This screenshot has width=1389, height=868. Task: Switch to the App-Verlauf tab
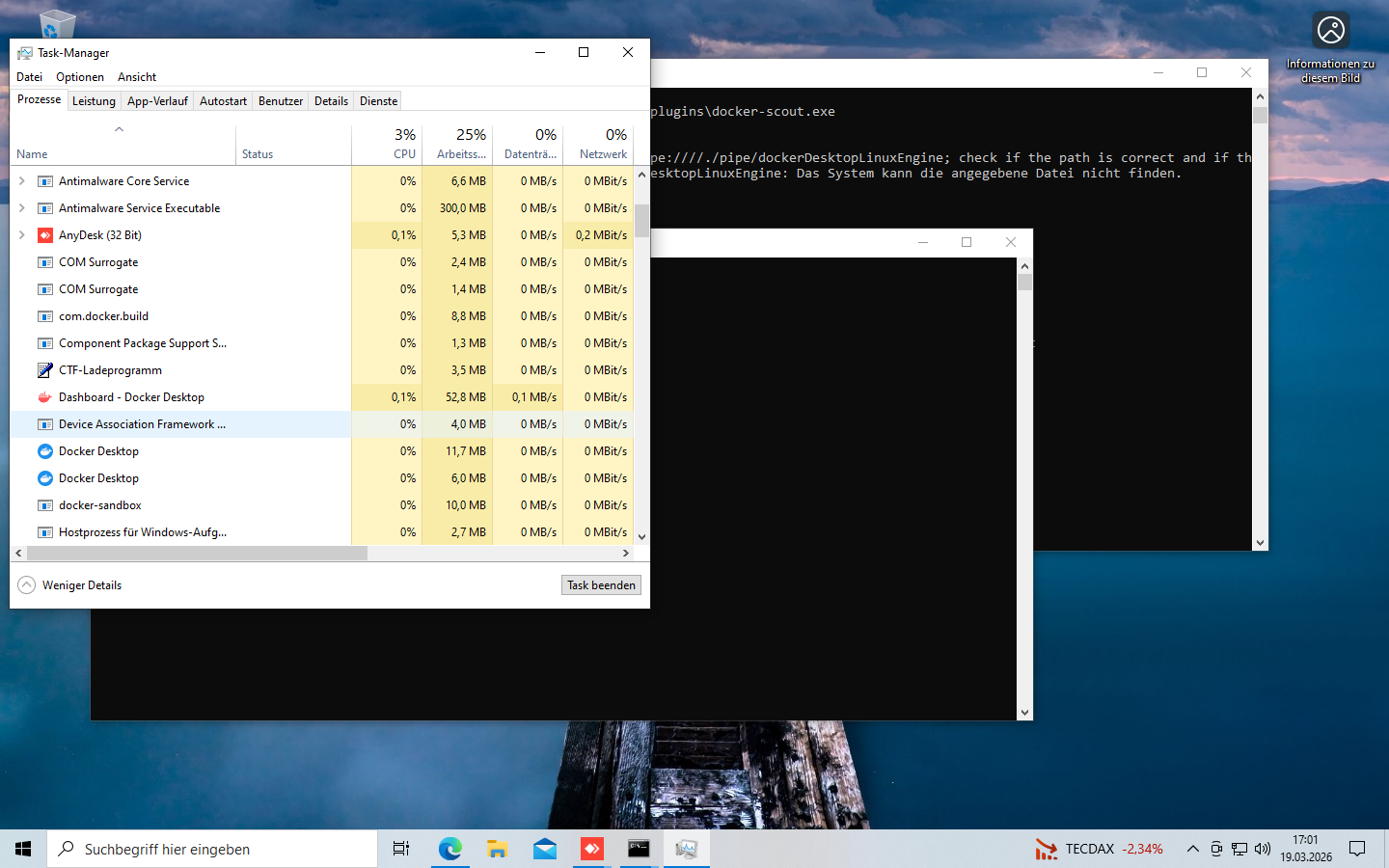click(157, 101)
